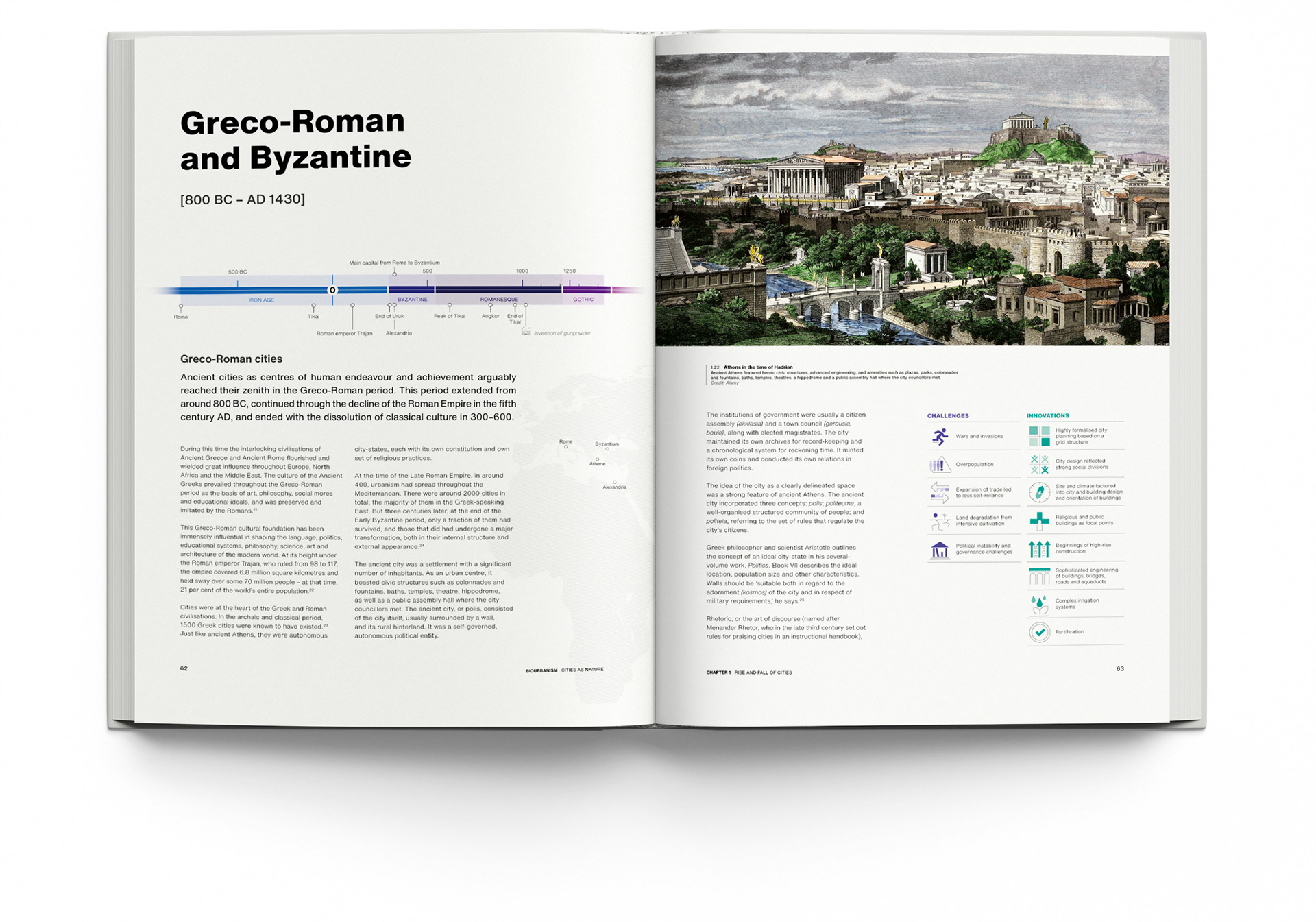Click the CHAPTER 1 RISE AND FALL OF CITIES footer
The image size is (1316, 922).
[x=749, y=672]
